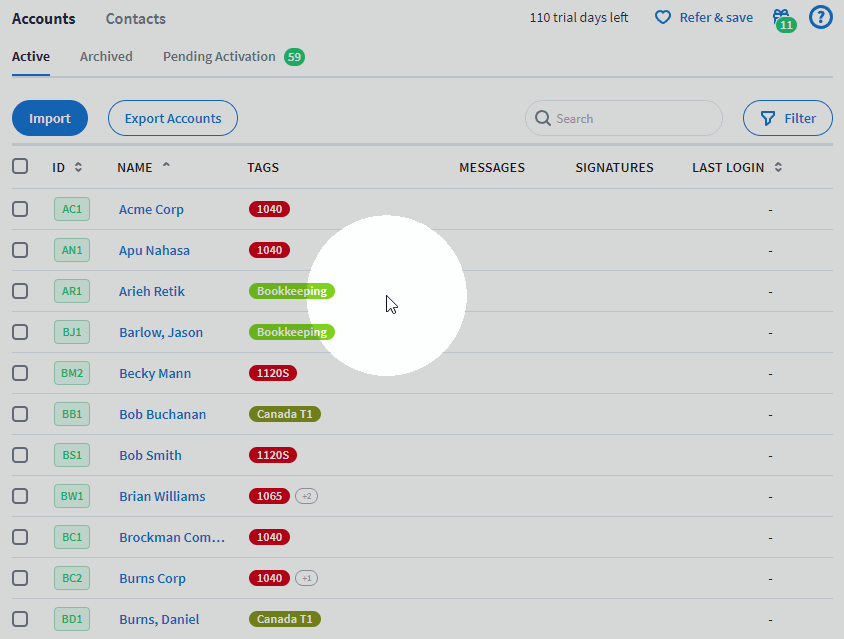
Task: Toggle NAME column sort arrow
Action: pos(166,165)
